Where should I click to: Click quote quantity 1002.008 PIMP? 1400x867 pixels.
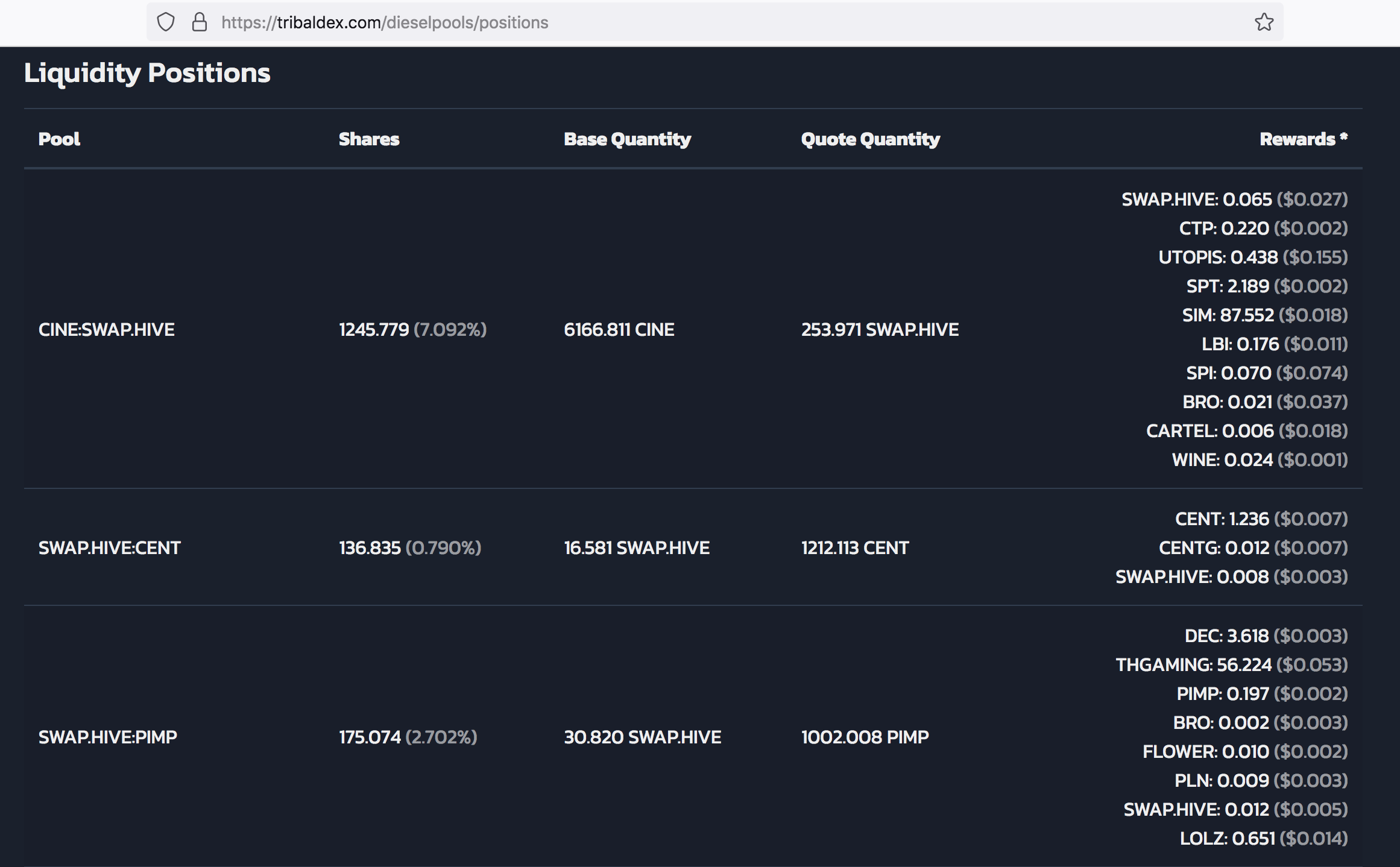tap(865, 737)
